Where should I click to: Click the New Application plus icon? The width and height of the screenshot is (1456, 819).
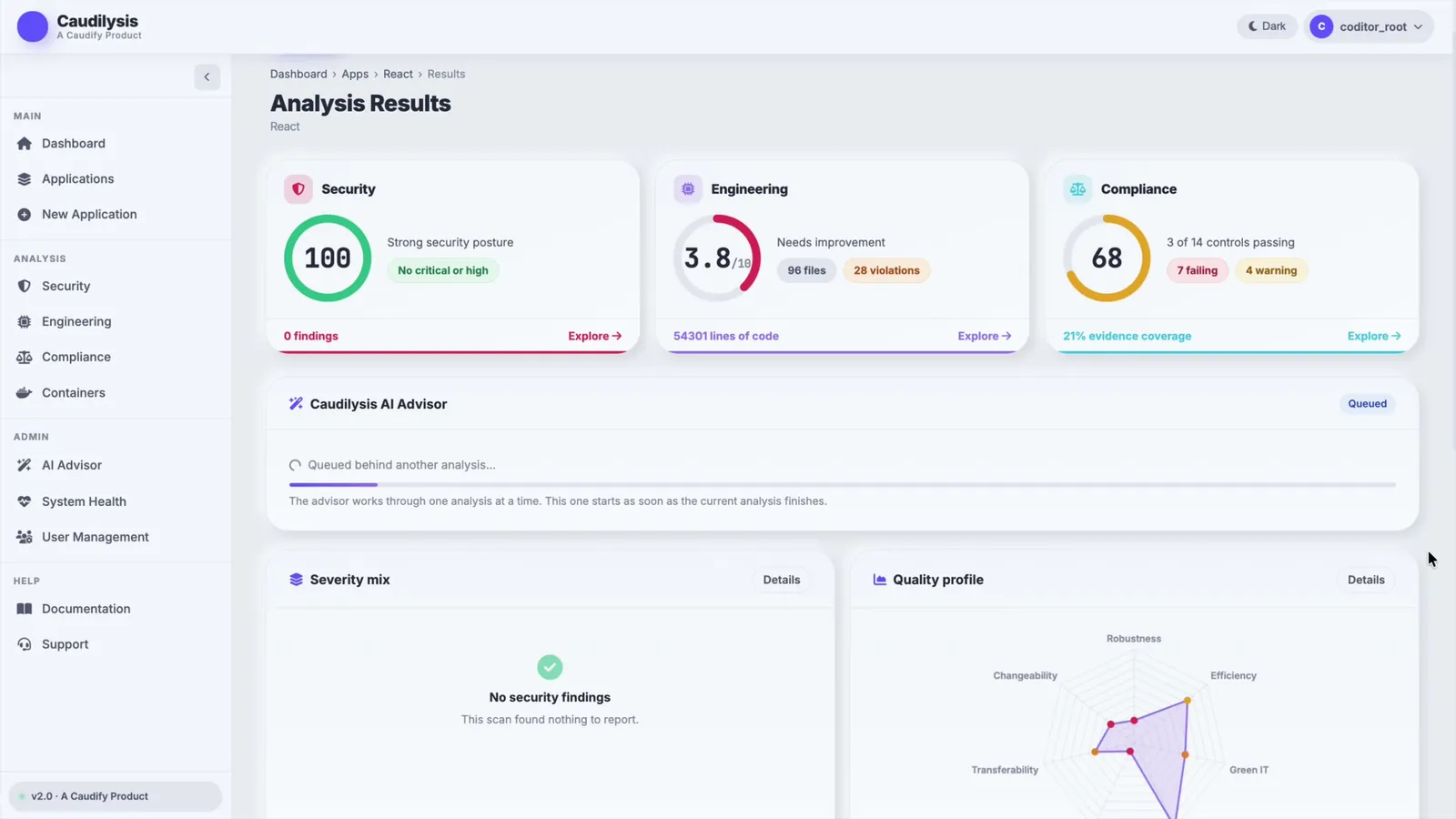[25, 215]
